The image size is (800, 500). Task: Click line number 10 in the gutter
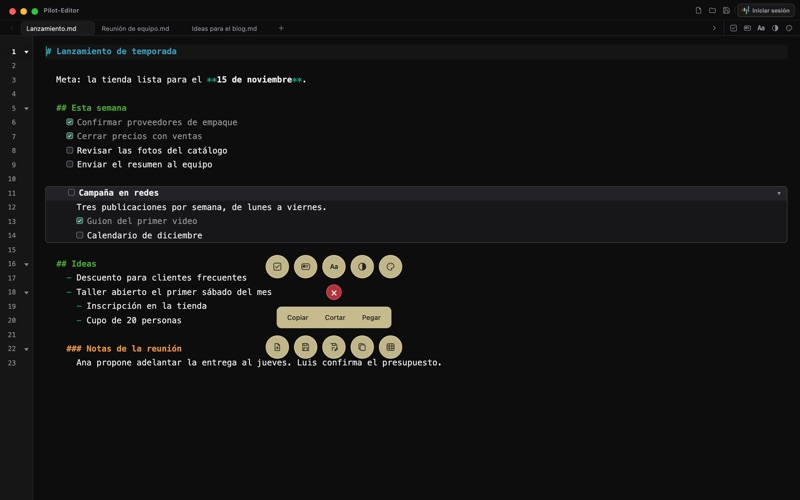point(12,179)
